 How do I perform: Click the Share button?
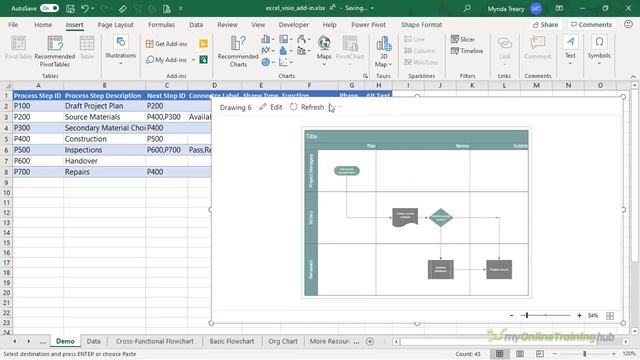coord(545,24)
